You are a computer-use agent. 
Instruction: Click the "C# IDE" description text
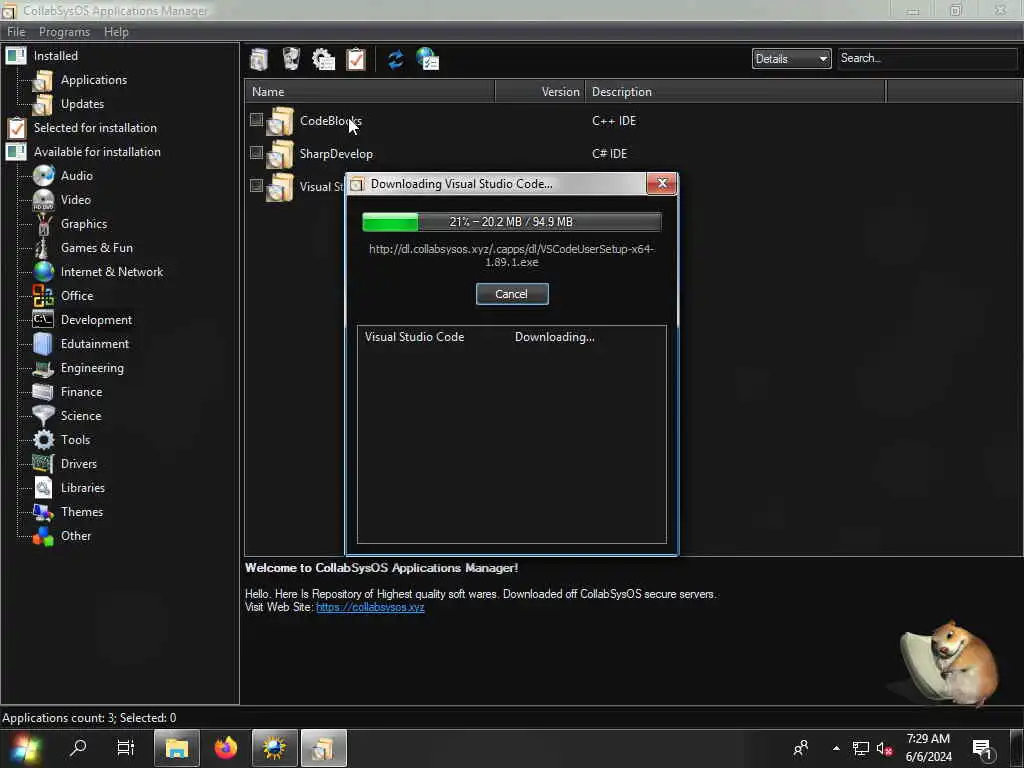click(609, 154)
